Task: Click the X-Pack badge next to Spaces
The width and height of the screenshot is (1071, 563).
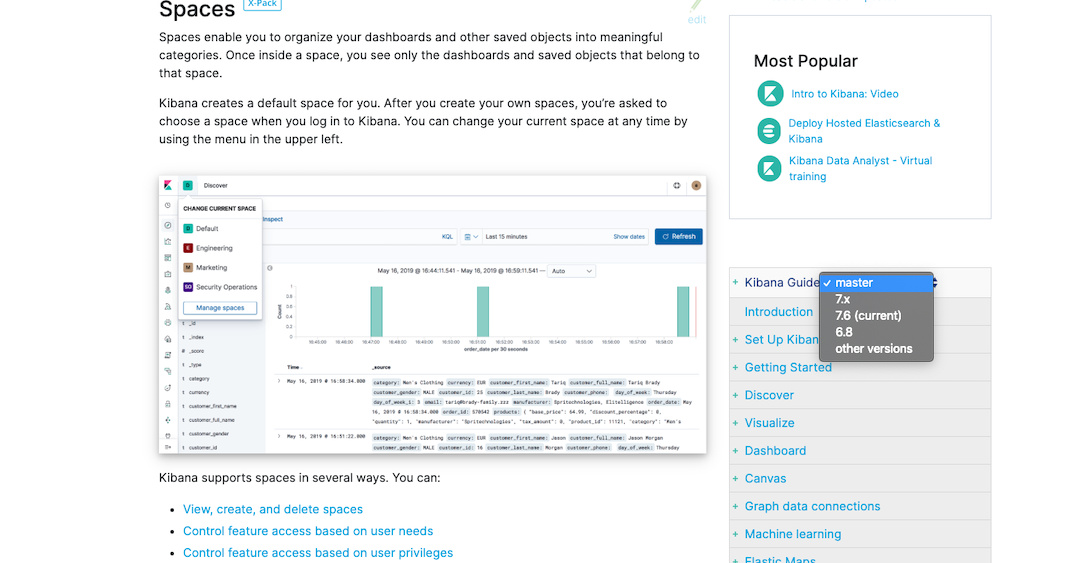Action: [x=262, y=4]
